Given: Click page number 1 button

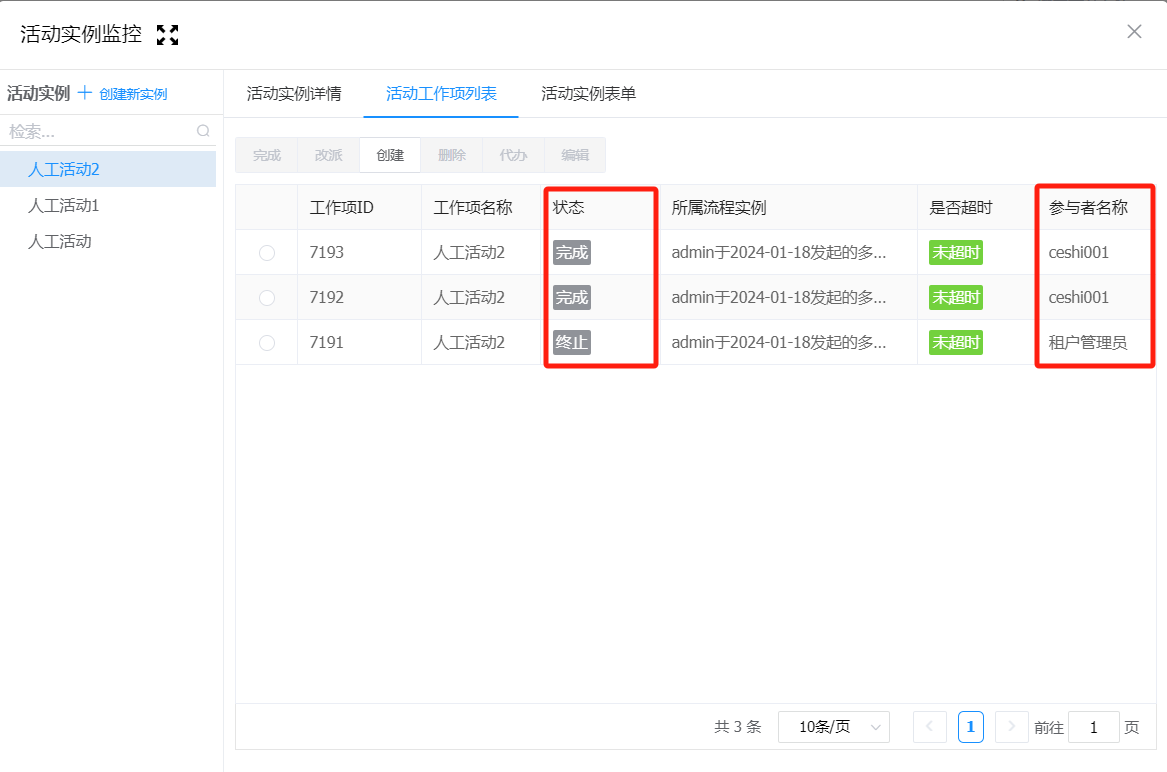Looking at the screenshot, I should [x=970, y=727].
